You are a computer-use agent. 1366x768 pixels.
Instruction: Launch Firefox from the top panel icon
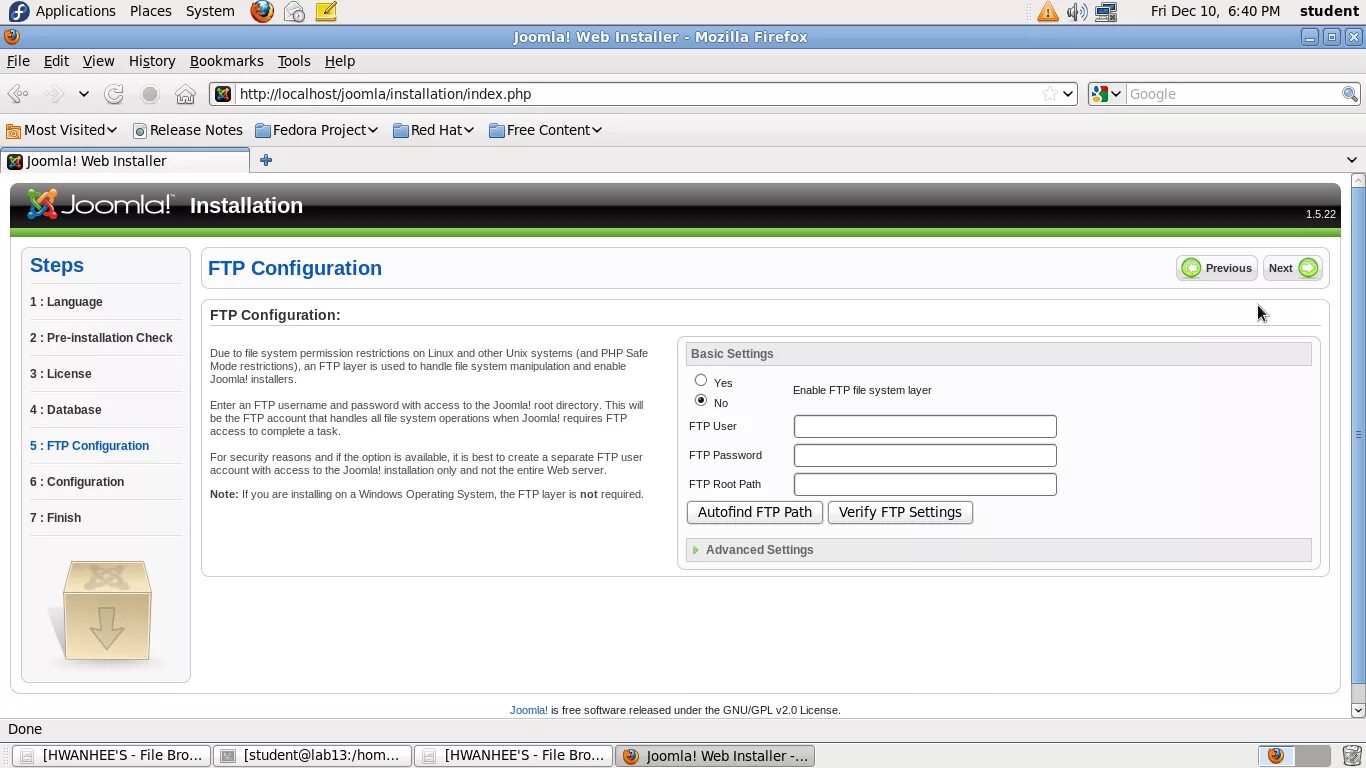tap(262, 11)
